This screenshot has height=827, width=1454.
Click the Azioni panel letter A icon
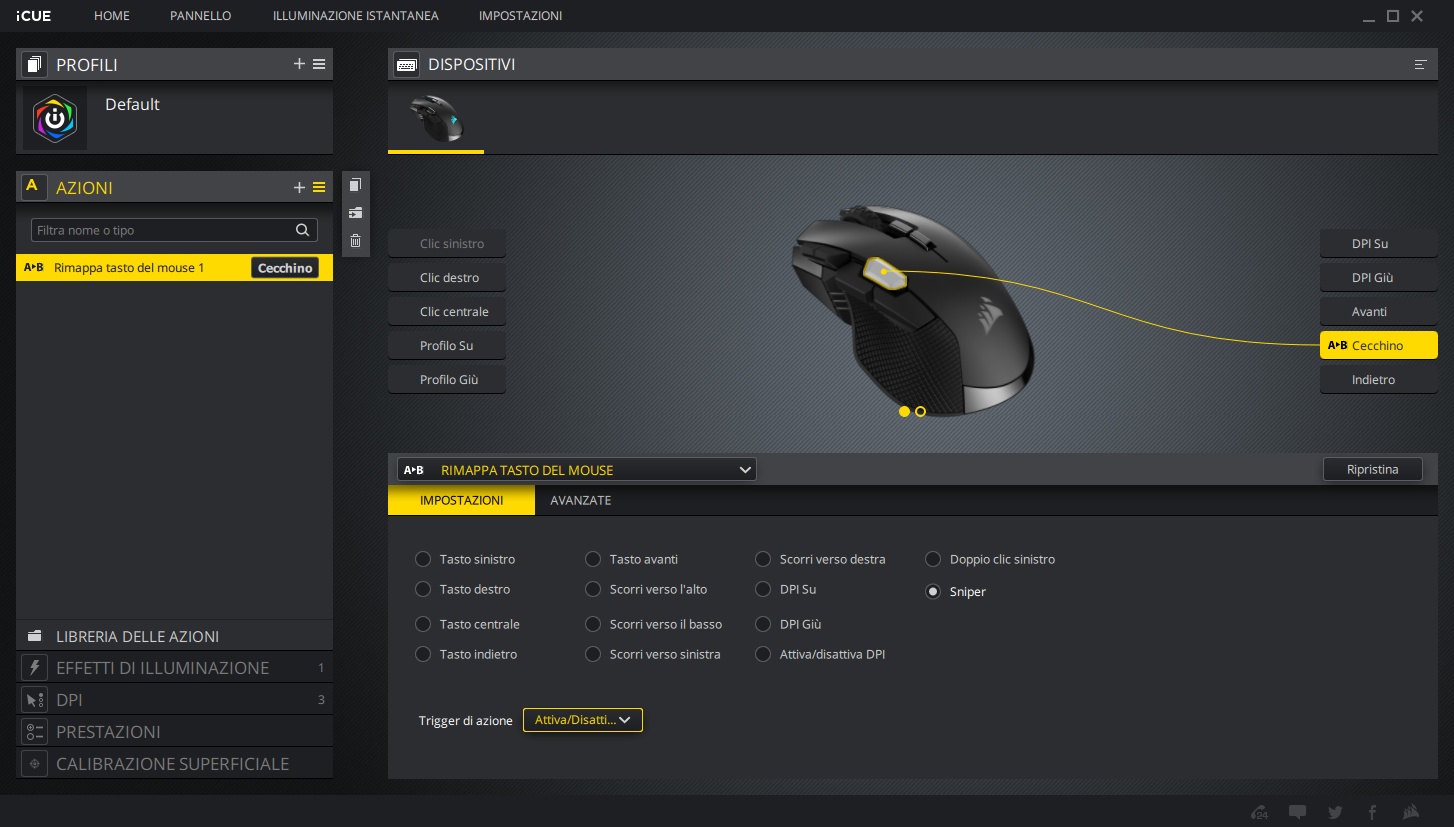[35, 187]
